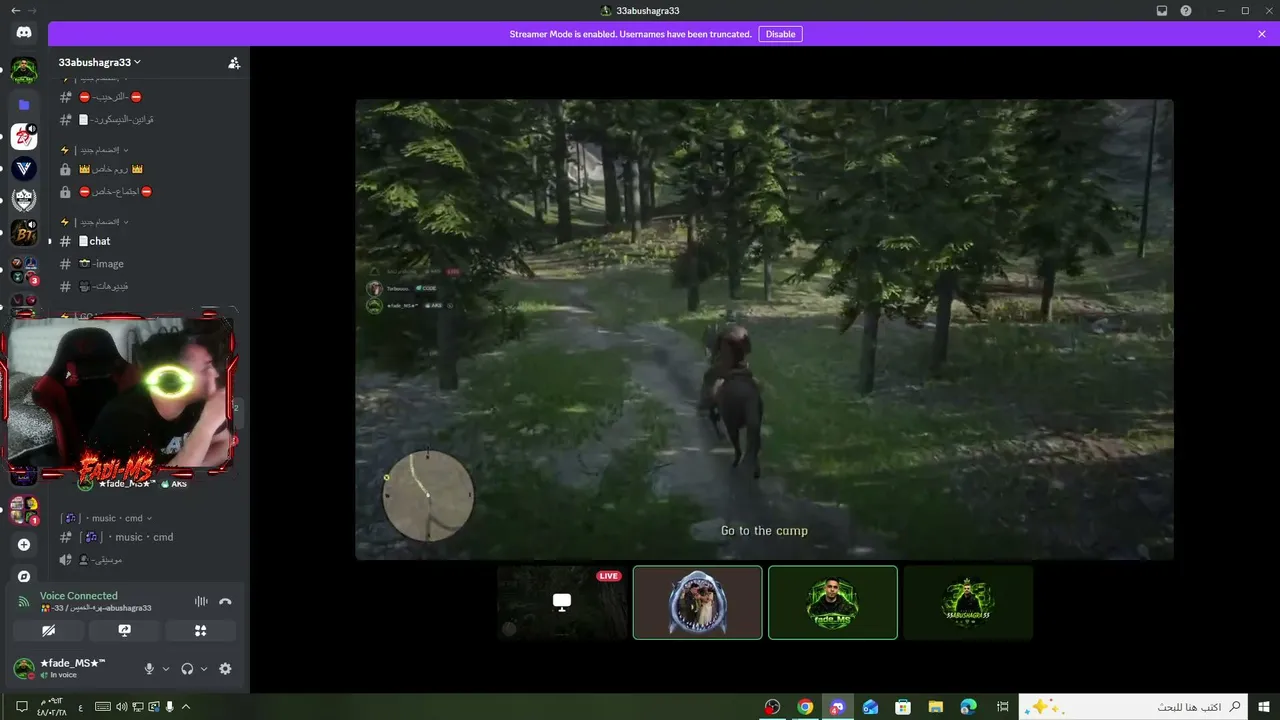Screen dimensions: 1280x720
Task: Open Windows Task View icon
Action: (1002, 707)
